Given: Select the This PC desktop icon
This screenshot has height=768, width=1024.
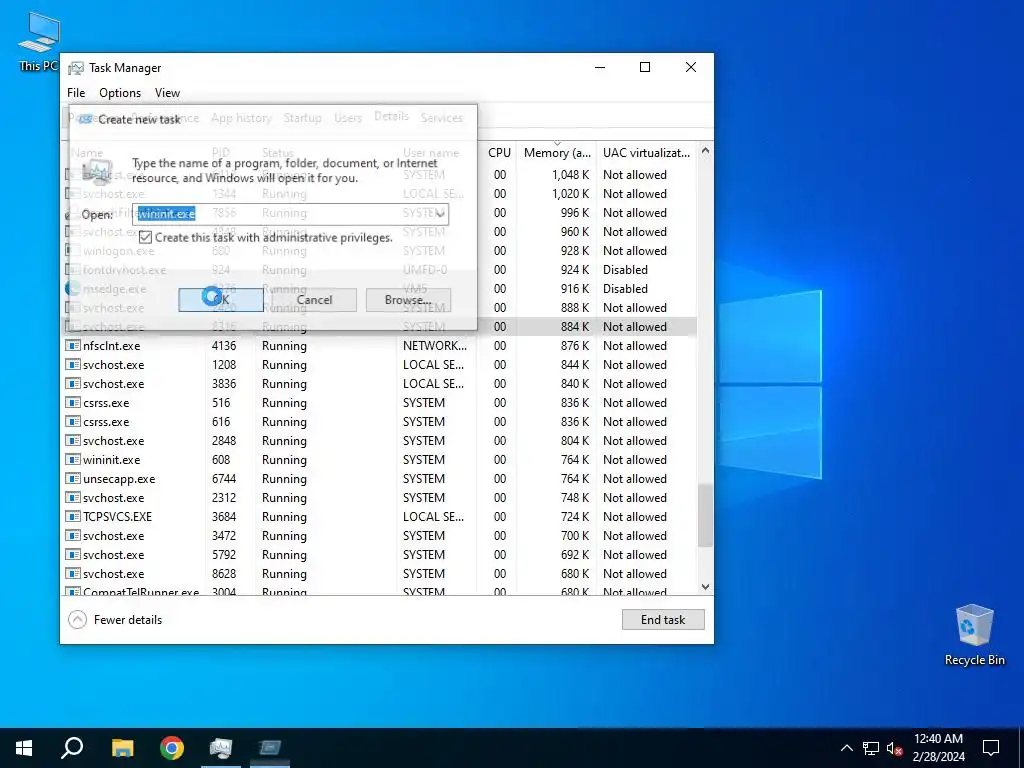Looking at the screenshot, I should coord(39,42).
